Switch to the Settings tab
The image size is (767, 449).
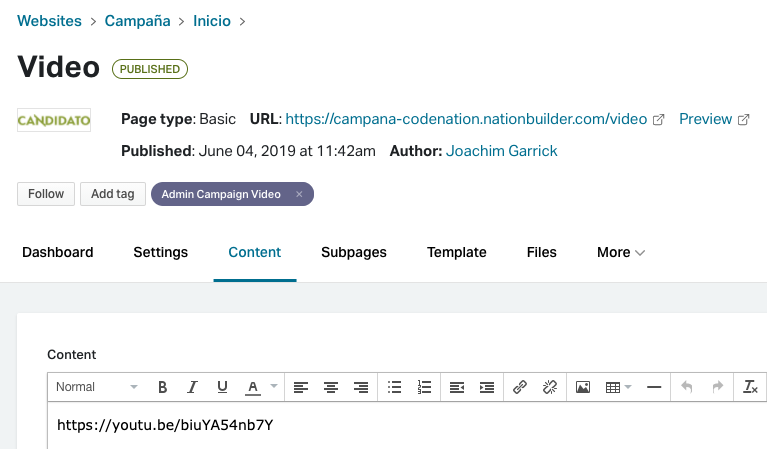tap(160, 252)
